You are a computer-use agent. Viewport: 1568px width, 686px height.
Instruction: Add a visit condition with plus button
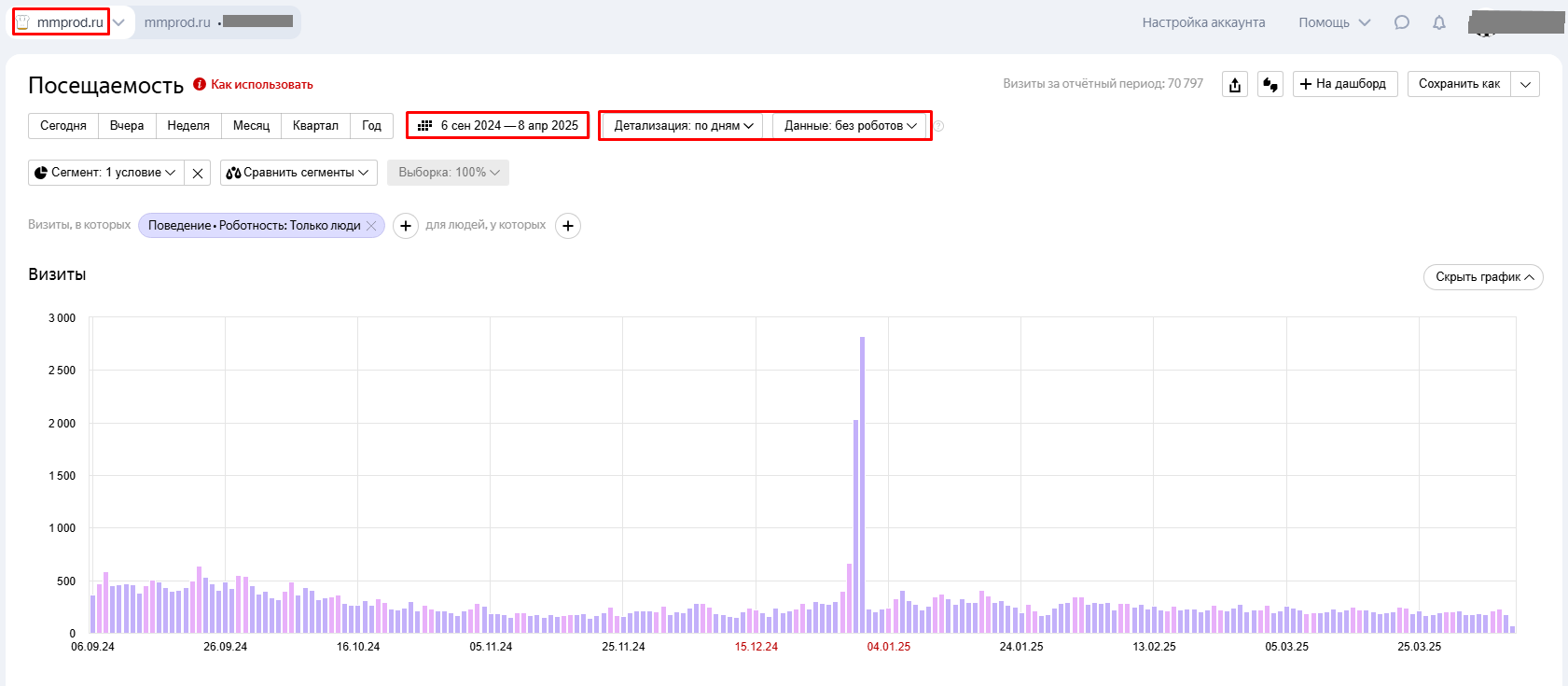coord(406,226)
